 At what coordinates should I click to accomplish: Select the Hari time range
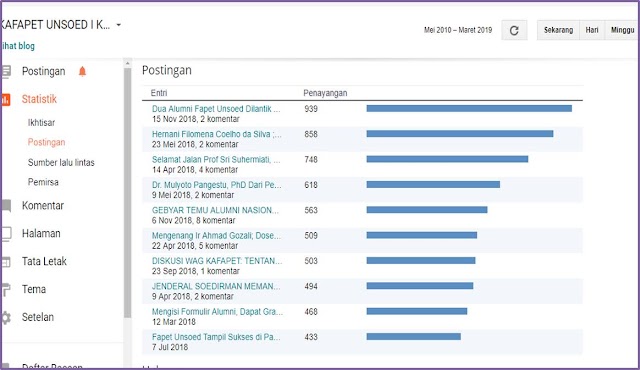click(x=592, y=30)
